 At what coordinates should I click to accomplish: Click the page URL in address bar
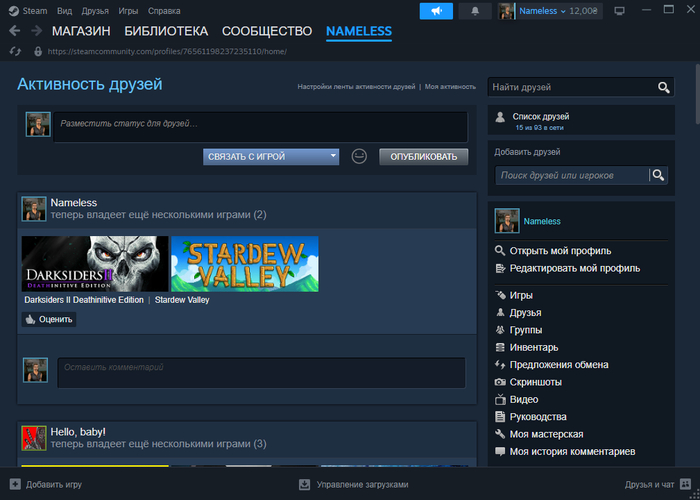pyautogui.click(x=167, y=51)
